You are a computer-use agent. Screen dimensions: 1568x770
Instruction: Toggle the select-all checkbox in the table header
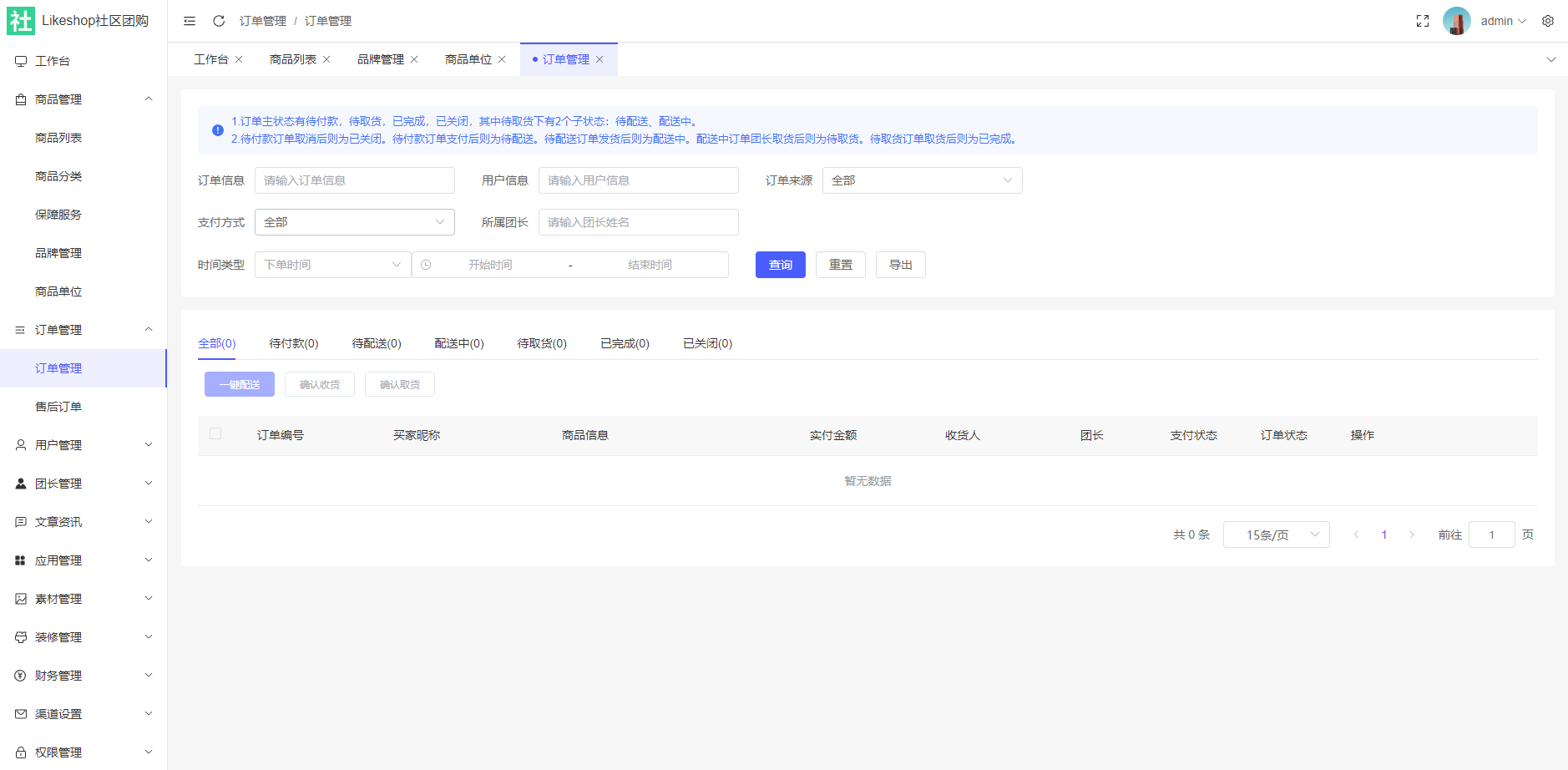coord(215,433)
